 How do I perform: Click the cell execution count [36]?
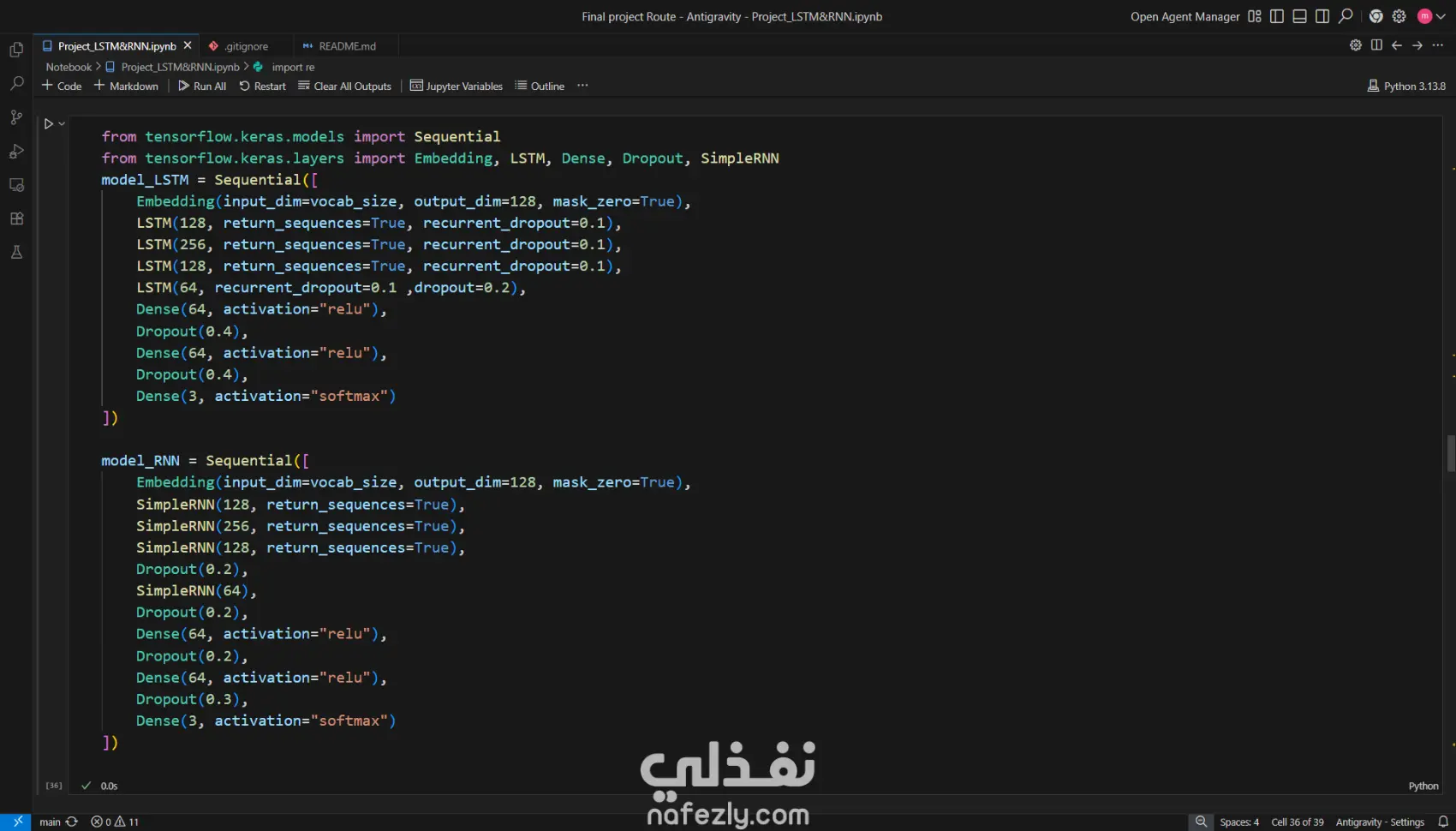click(54, 786)
